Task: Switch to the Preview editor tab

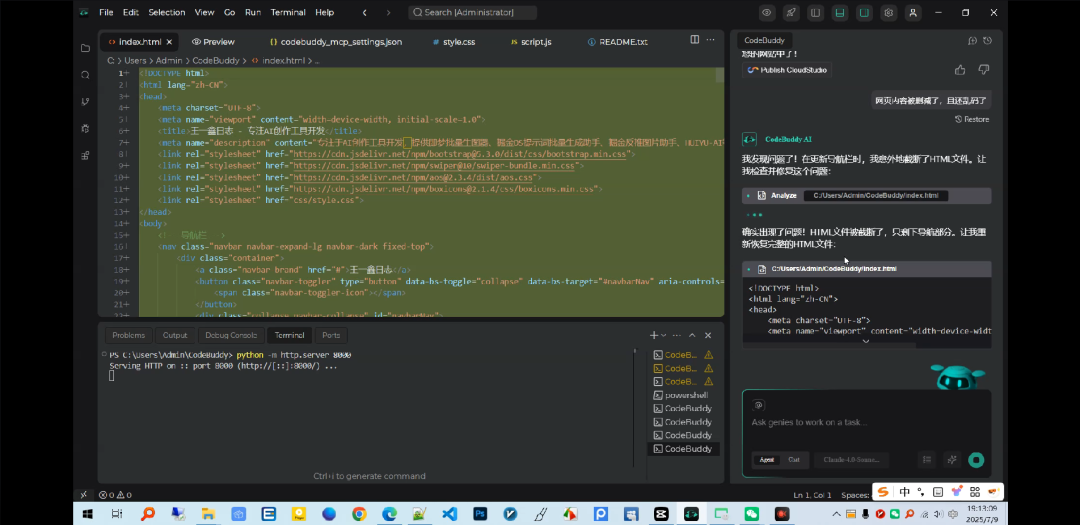Action: coord(213,42)
